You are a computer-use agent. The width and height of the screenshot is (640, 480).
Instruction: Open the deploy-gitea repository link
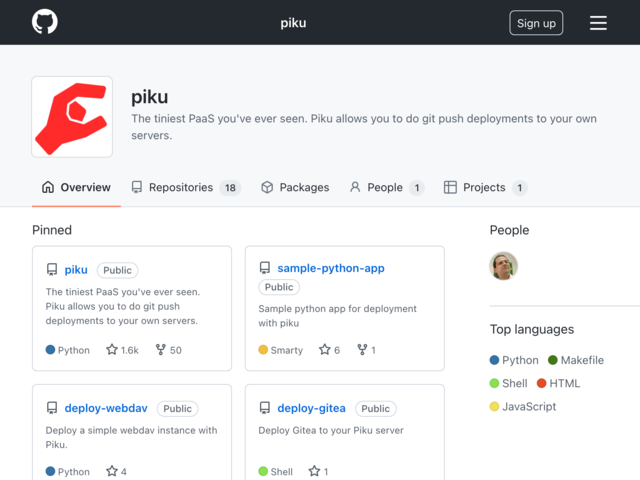tap(311, 408)
